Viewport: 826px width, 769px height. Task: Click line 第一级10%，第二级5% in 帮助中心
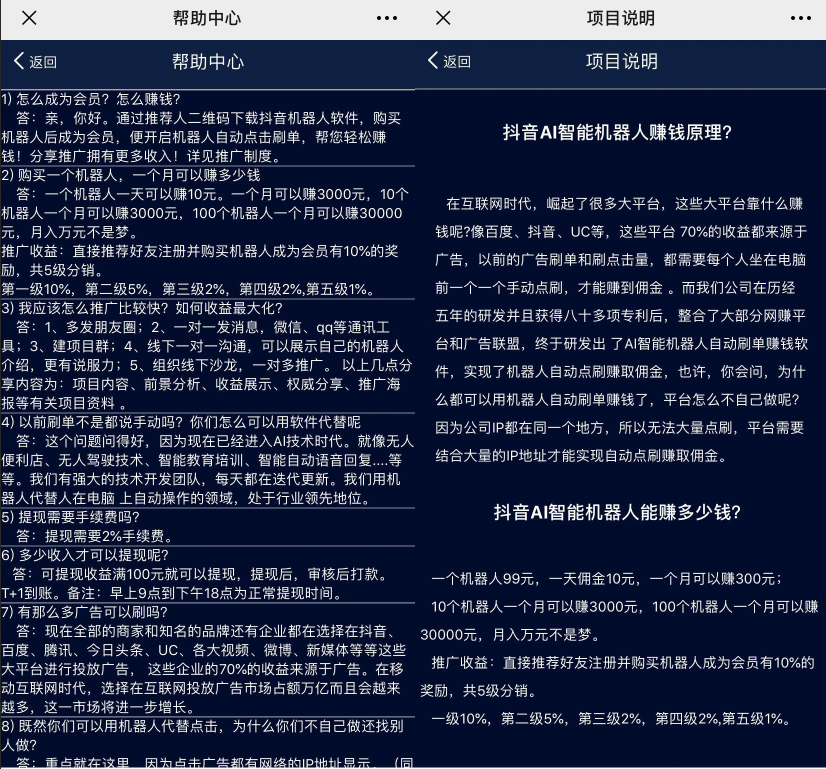click(x=189, y=289)
